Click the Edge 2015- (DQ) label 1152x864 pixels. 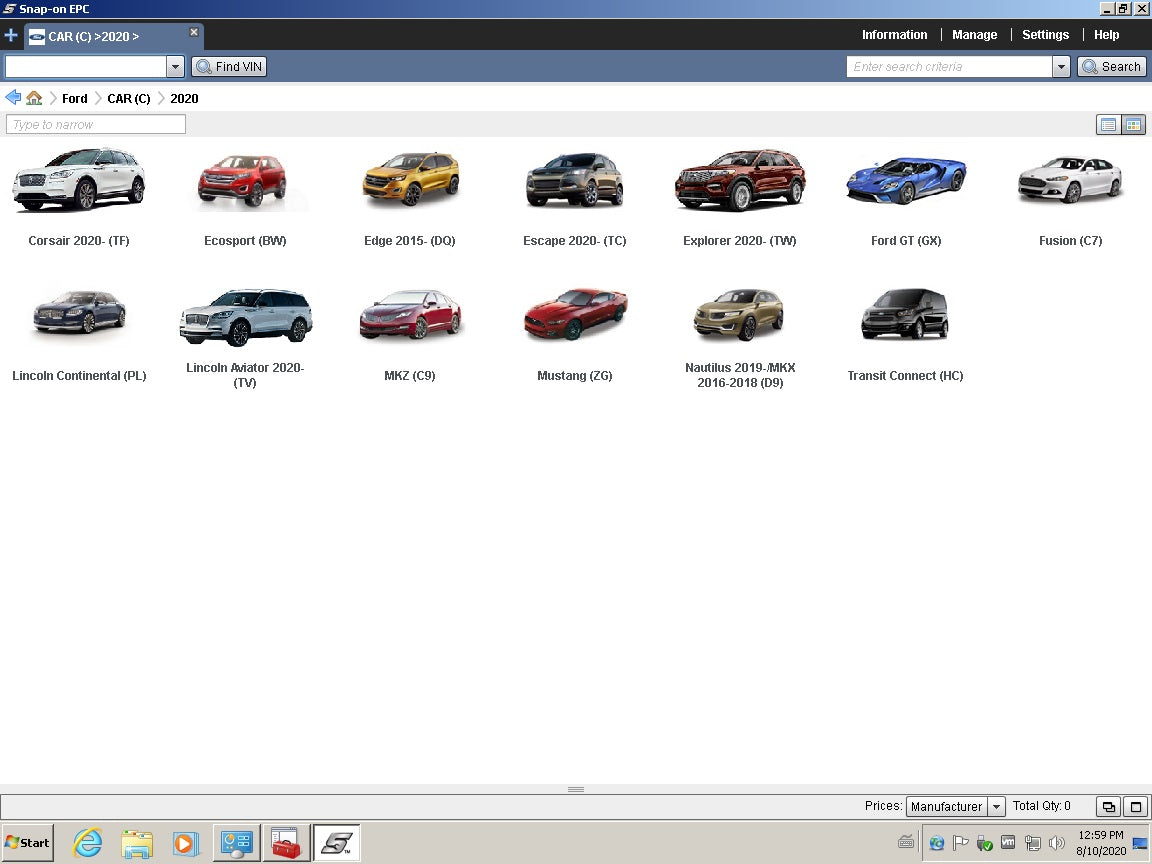(x=410, y=241)
